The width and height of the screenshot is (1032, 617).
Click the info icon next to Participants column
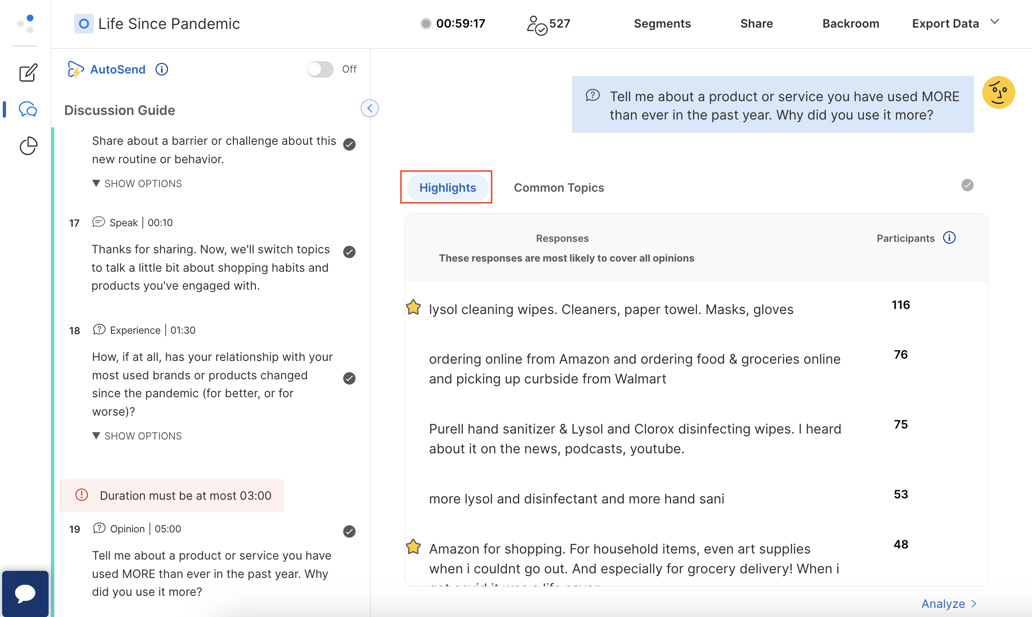[949, 238]
